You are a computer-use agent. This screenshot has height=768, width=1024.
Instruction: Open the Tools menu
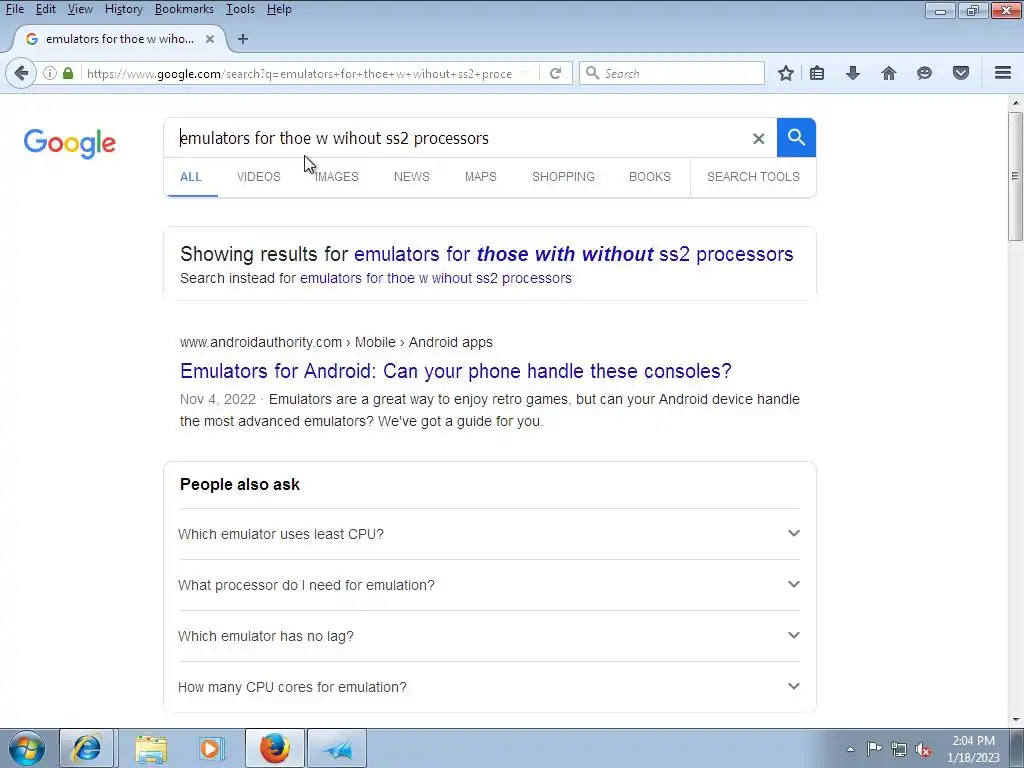click(240, 9)
